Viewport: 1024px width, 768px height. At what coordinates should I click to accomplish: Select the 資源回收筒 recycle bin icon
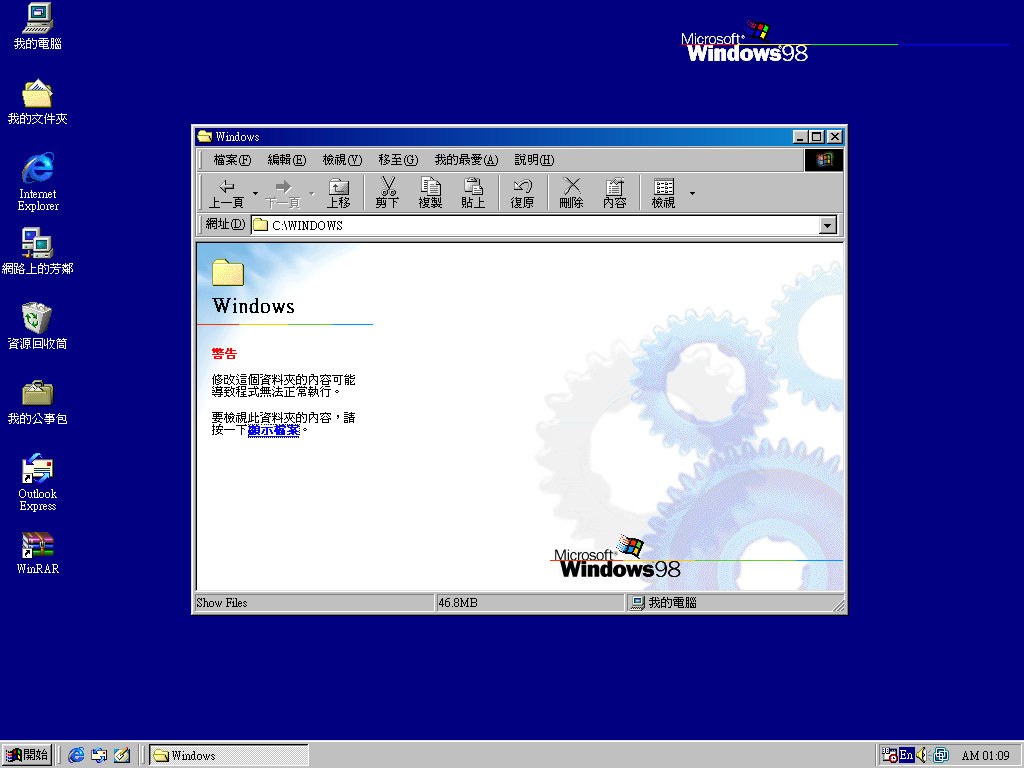click(37, 327)
